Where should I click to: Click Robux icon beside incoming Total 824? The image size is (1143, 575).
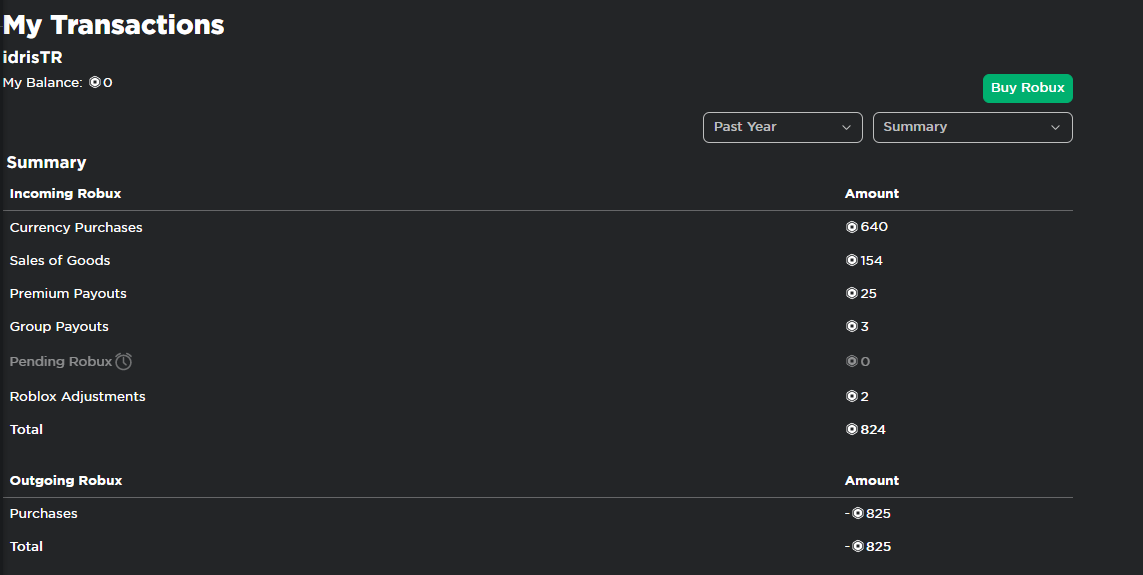coord(852,429)
